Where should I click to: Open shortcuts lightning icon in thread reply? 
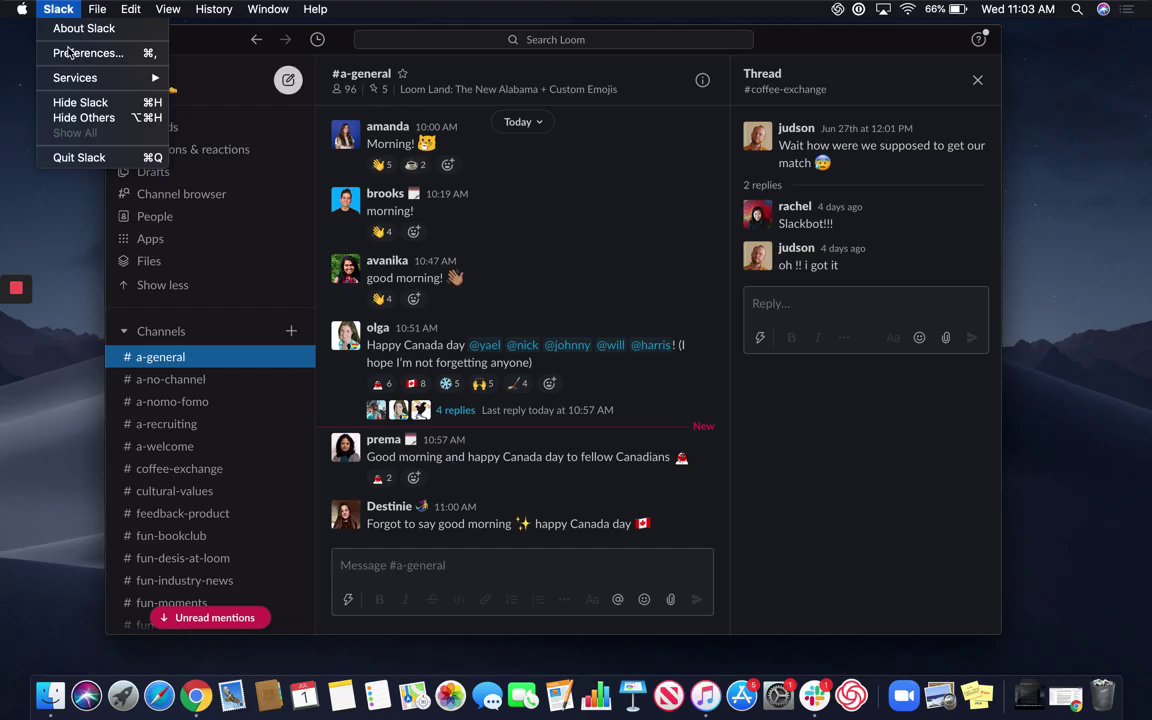point(760,337)
